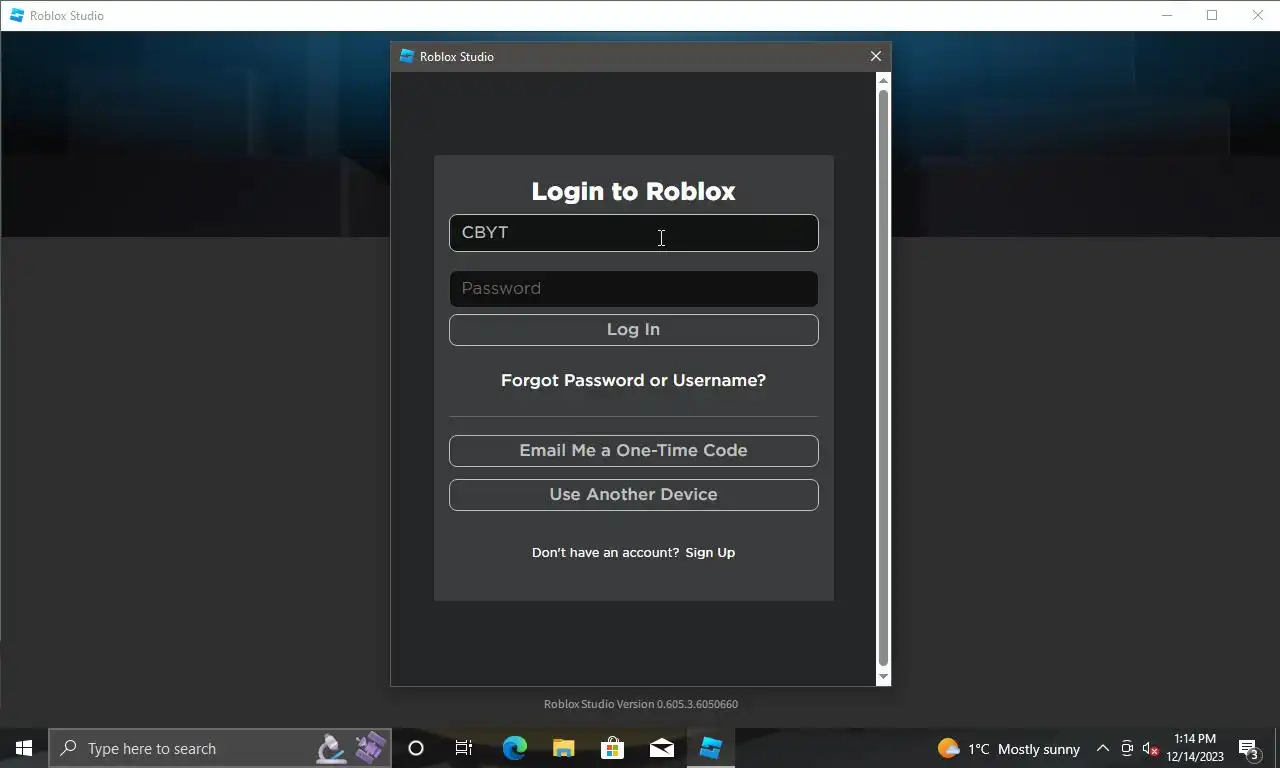Viewport: 1280px width, 768px height.
Task: Open Microsoft Store from taskbar
Action: 612,748
